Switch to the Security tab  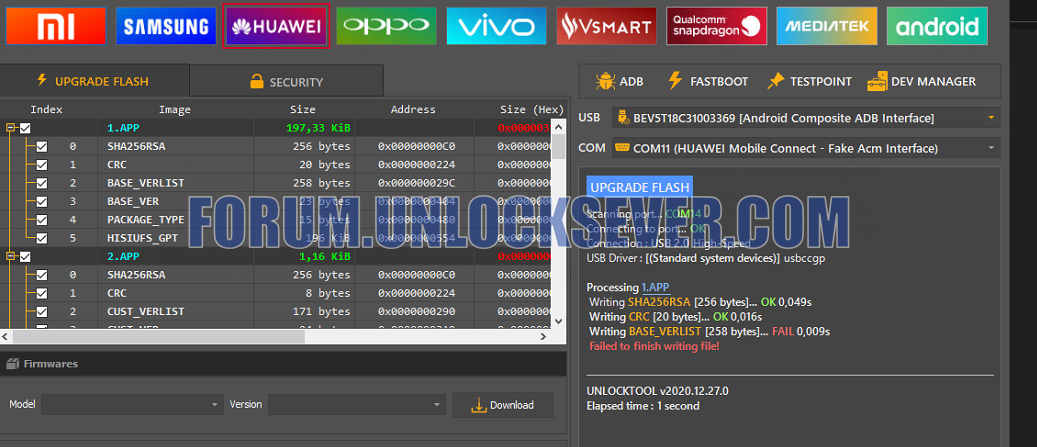click(x=286, y=81)
